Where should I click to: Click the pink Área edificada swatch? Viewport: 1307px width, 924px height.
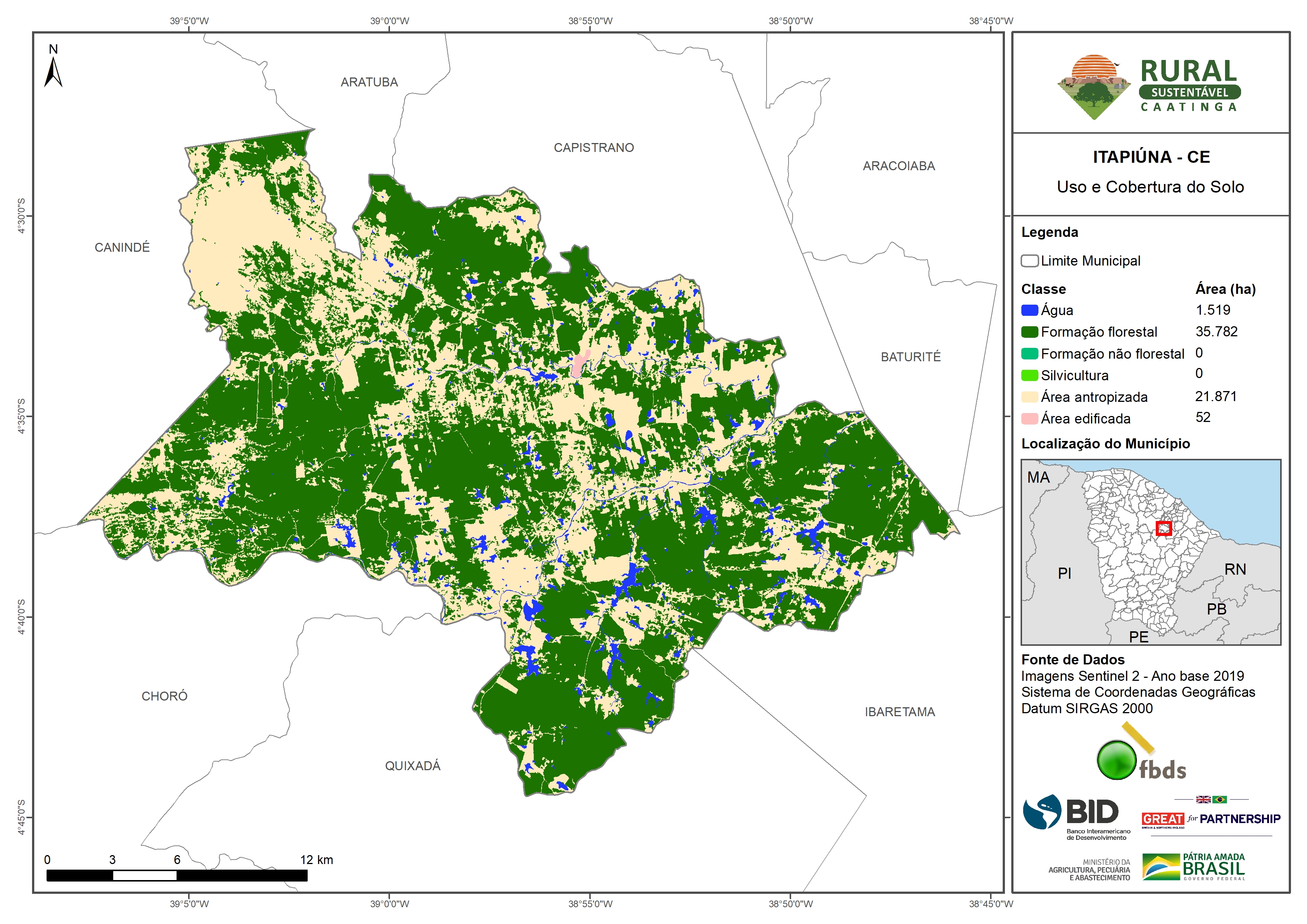[x=1029, y=419]
